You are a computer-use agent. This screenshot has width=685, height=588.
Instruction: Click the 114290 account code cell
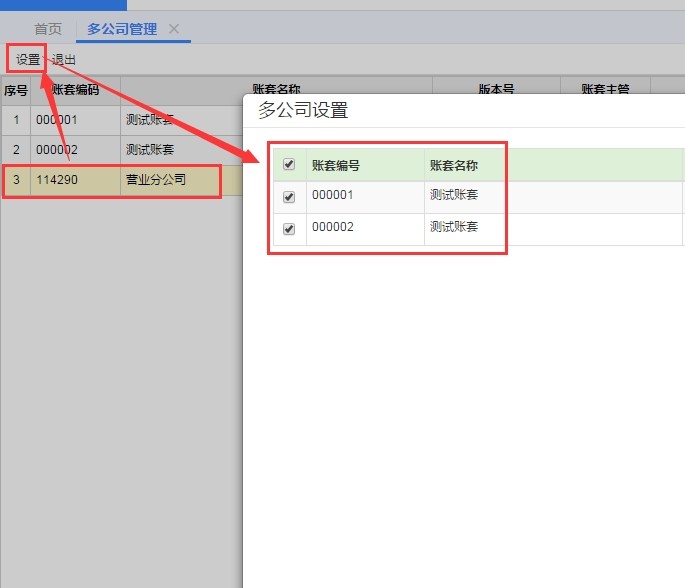57,180
